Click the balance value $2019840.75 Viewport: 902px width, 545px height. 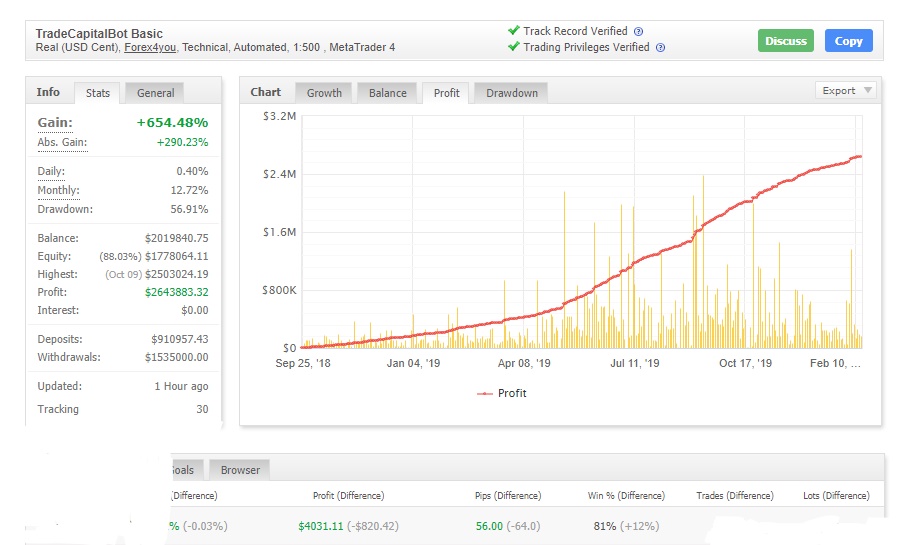coord(177,238)
